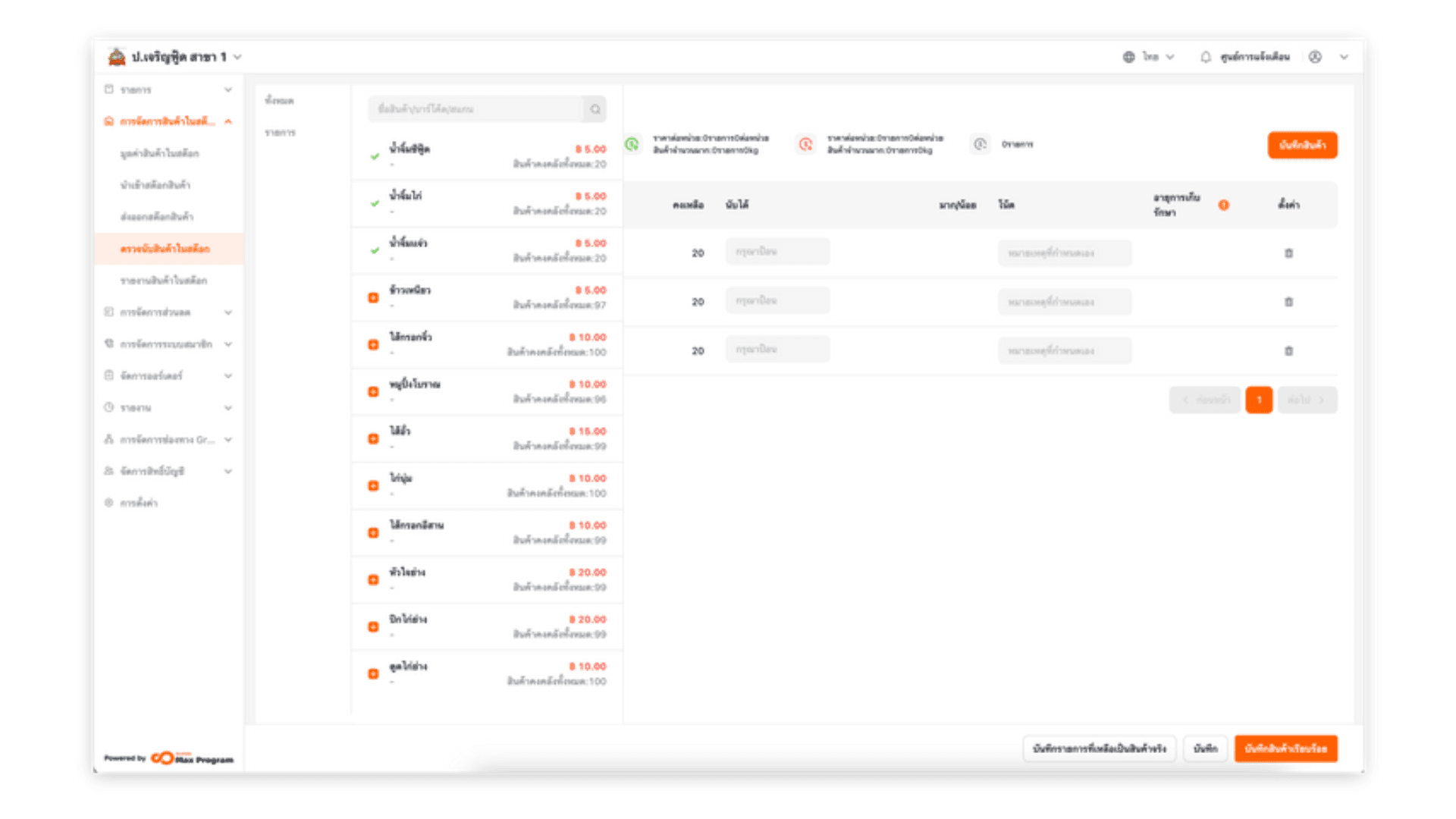Open the language dropdown with globe icon
Viewport: 1456px width, 819px height.
[1148, 57]
